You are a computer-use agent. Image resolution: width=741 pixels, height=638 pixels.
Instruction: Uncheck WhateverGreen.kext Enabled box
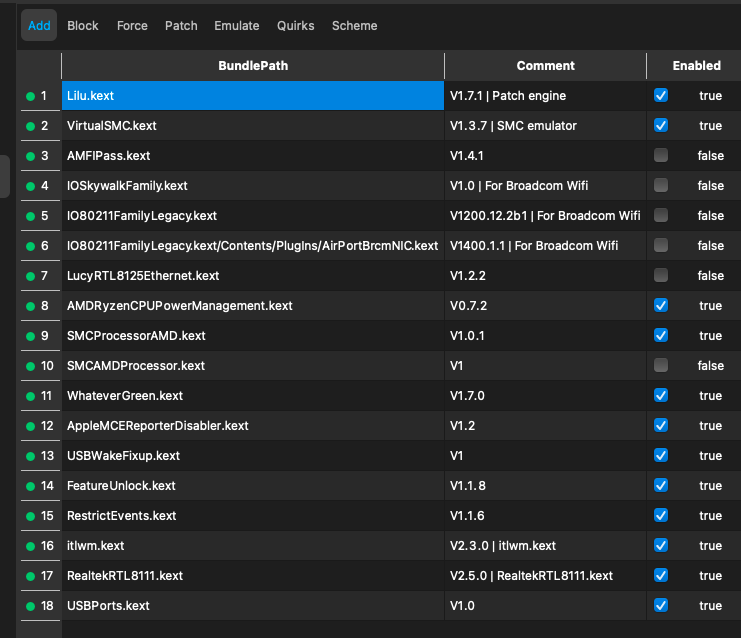(x=661, y=395)
